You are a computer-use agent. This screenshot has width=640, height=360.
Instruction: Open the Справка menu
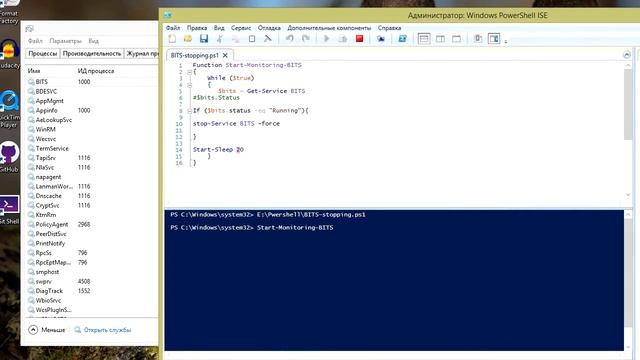(389, 28)
